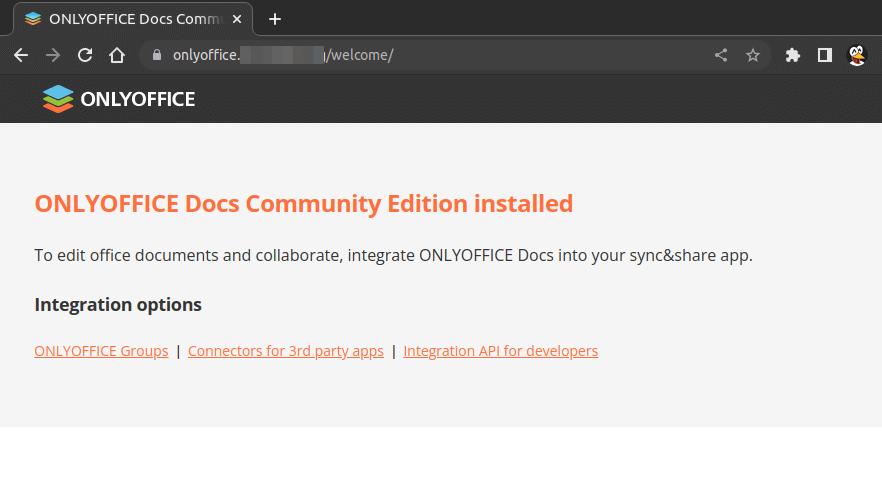Open the ONLYOFFICE Groups link
882x480 pixels.
[101, 351]
